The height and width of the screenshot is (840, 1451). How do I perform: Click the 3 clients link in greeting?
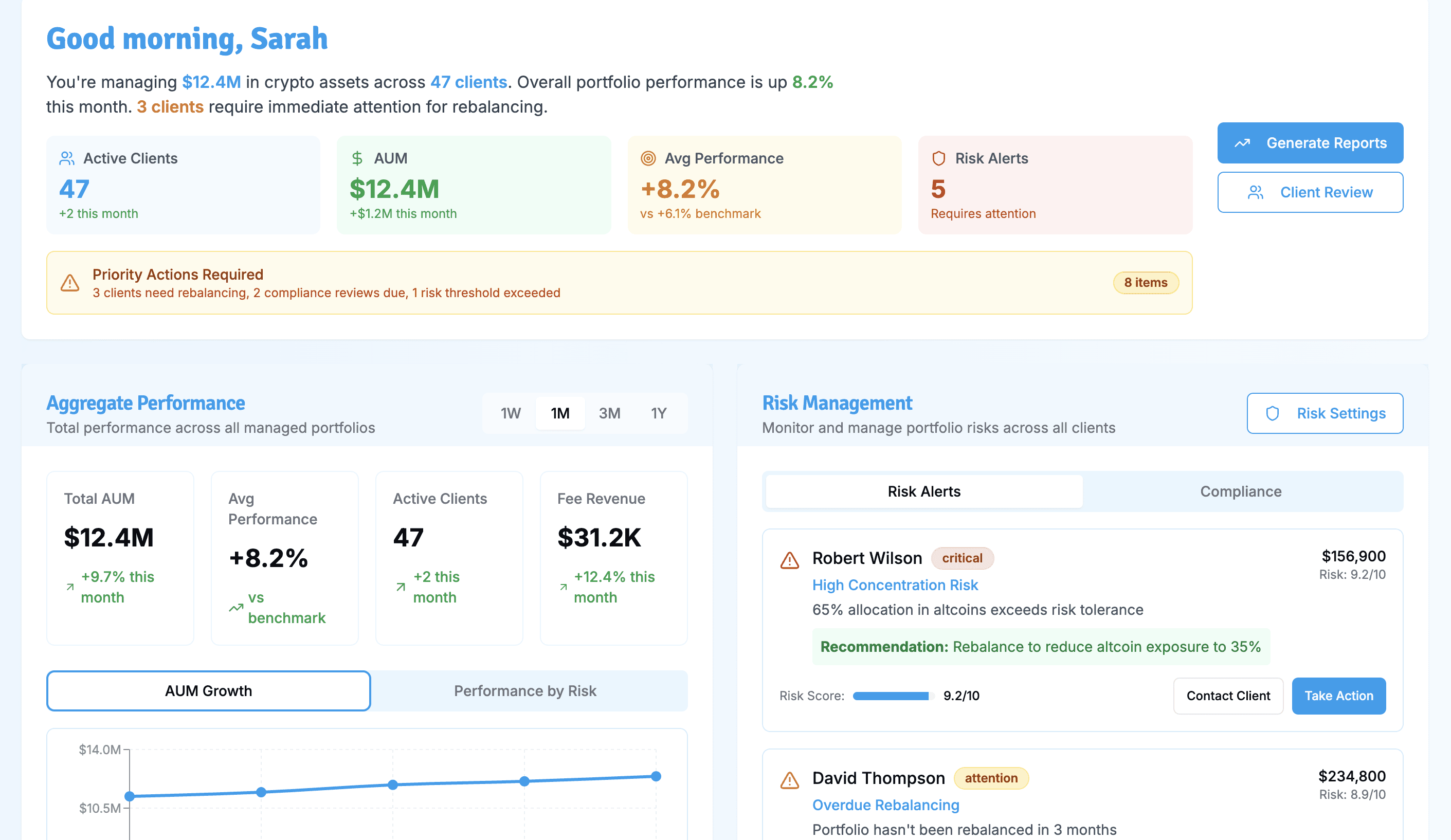(170, 106)
